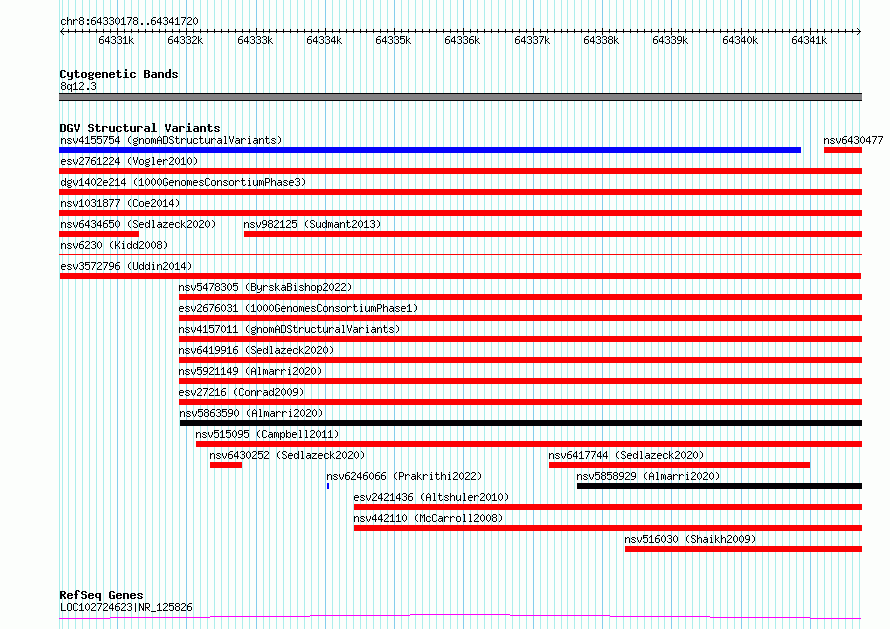890x629 pixels.
Task: Click nsv1031877 (Coe2014) variant label
Action: [x=120, y=203]
